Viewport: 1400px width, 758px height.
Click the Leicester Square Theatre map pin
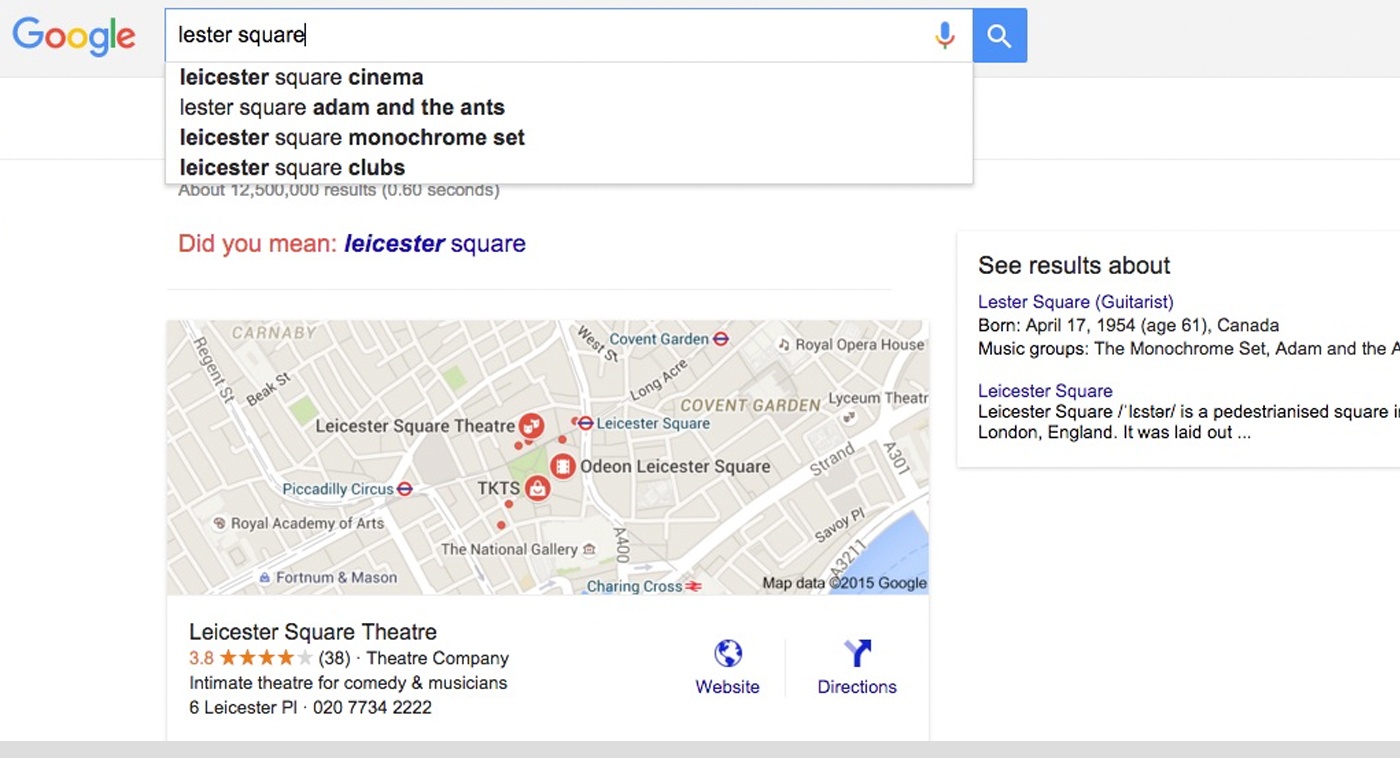click(532, 425)
